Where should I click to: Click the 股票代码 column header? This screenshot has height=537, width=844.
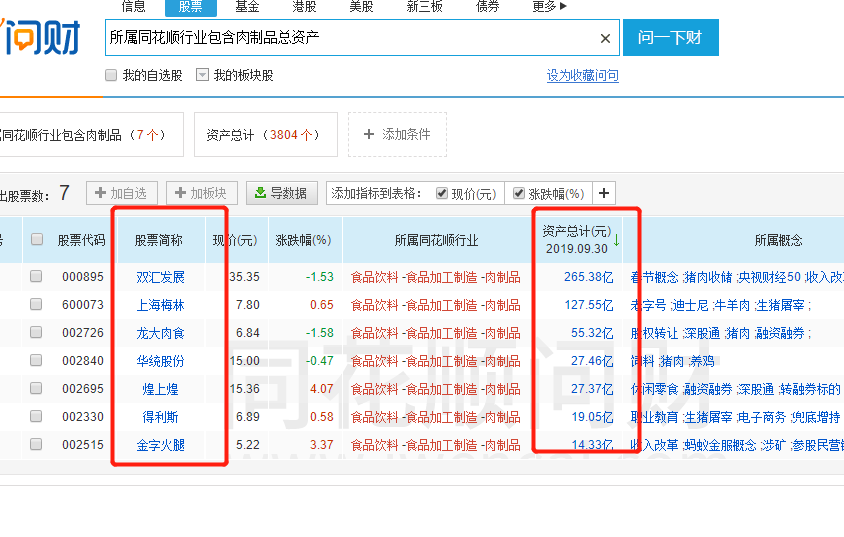point(81,240)
